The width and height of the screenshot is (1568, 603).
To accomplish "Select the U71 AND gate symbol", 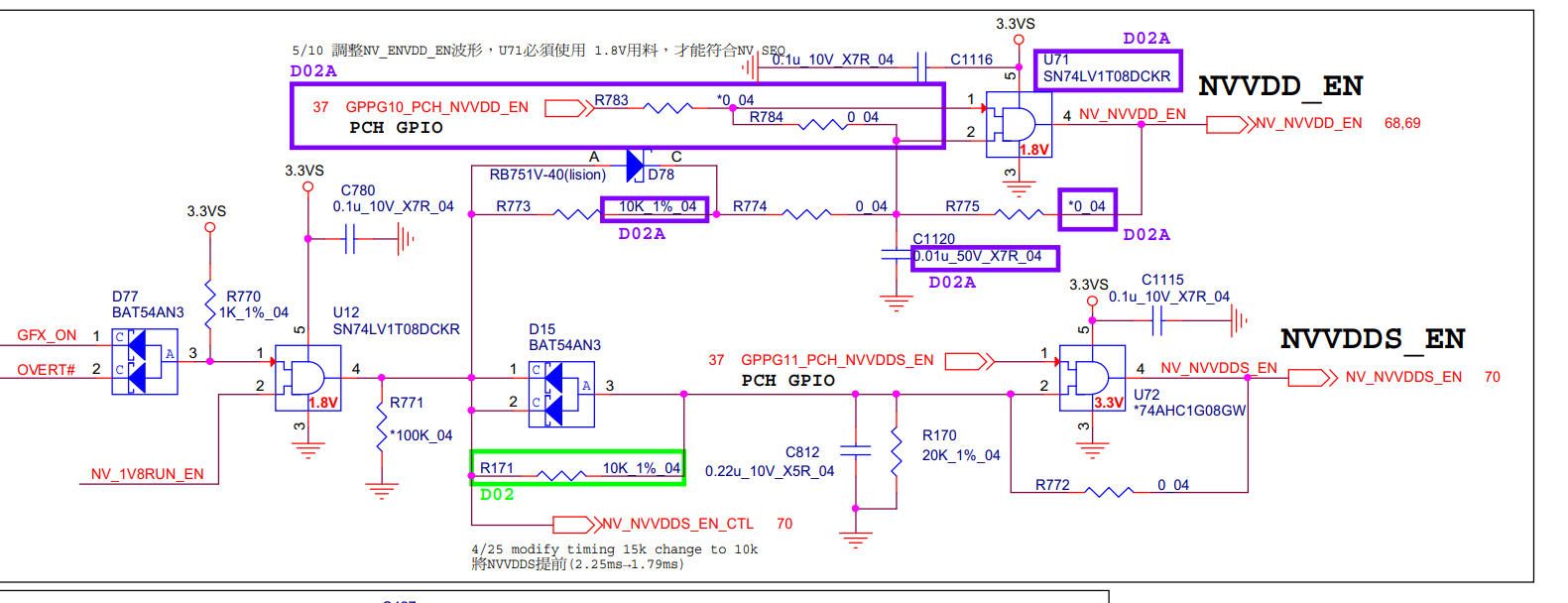I will tap(1019, 124).
